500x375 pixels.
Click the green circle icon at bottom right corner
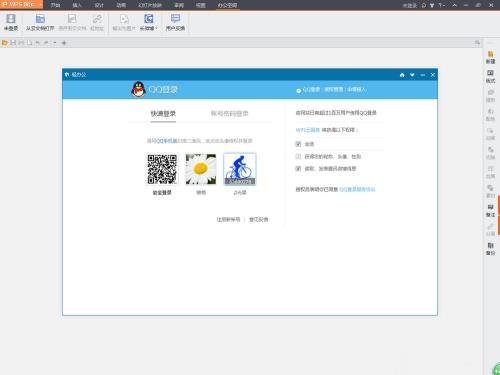[496, 369]
